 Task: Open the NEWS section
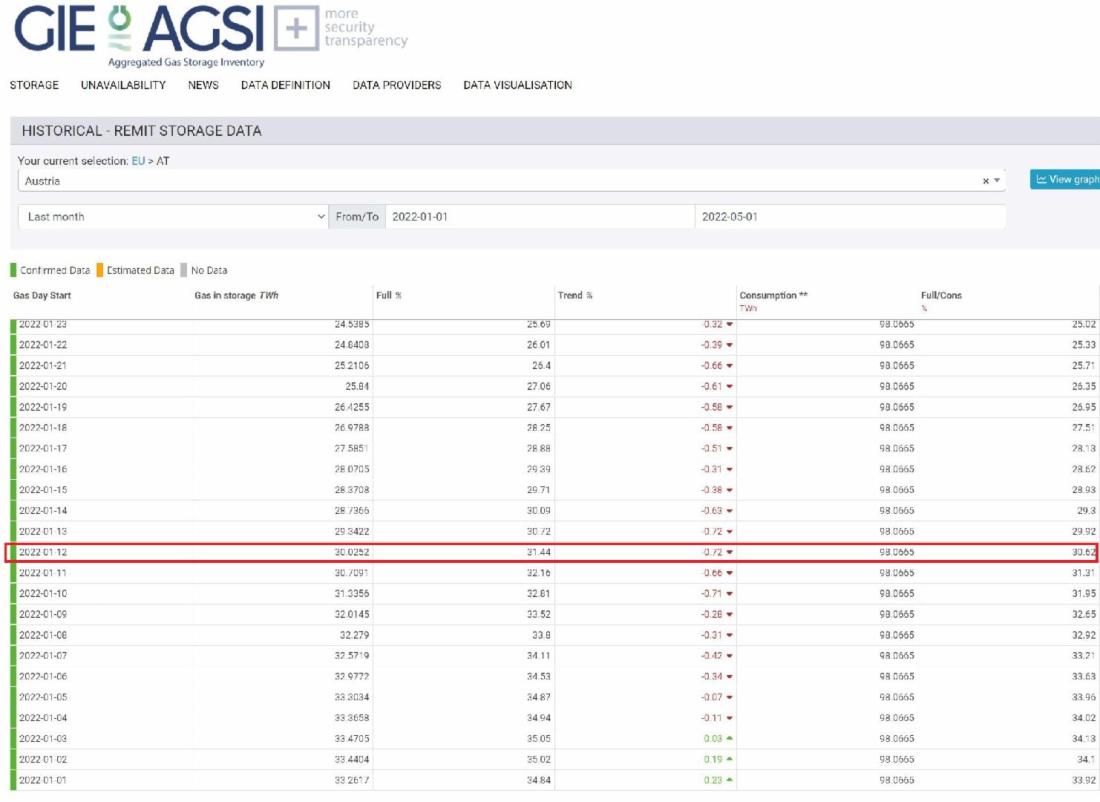(x=203, y=85)
